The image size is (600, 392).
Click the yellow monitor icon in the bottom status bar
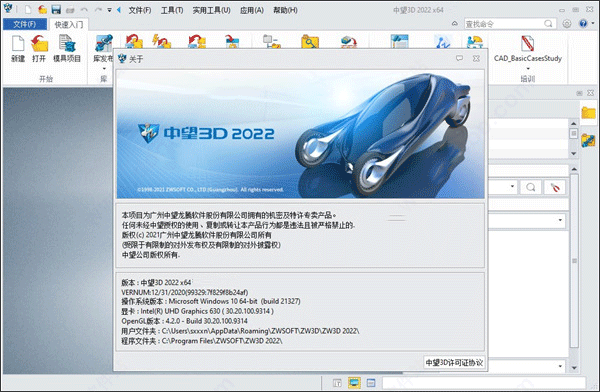point(354,383)
